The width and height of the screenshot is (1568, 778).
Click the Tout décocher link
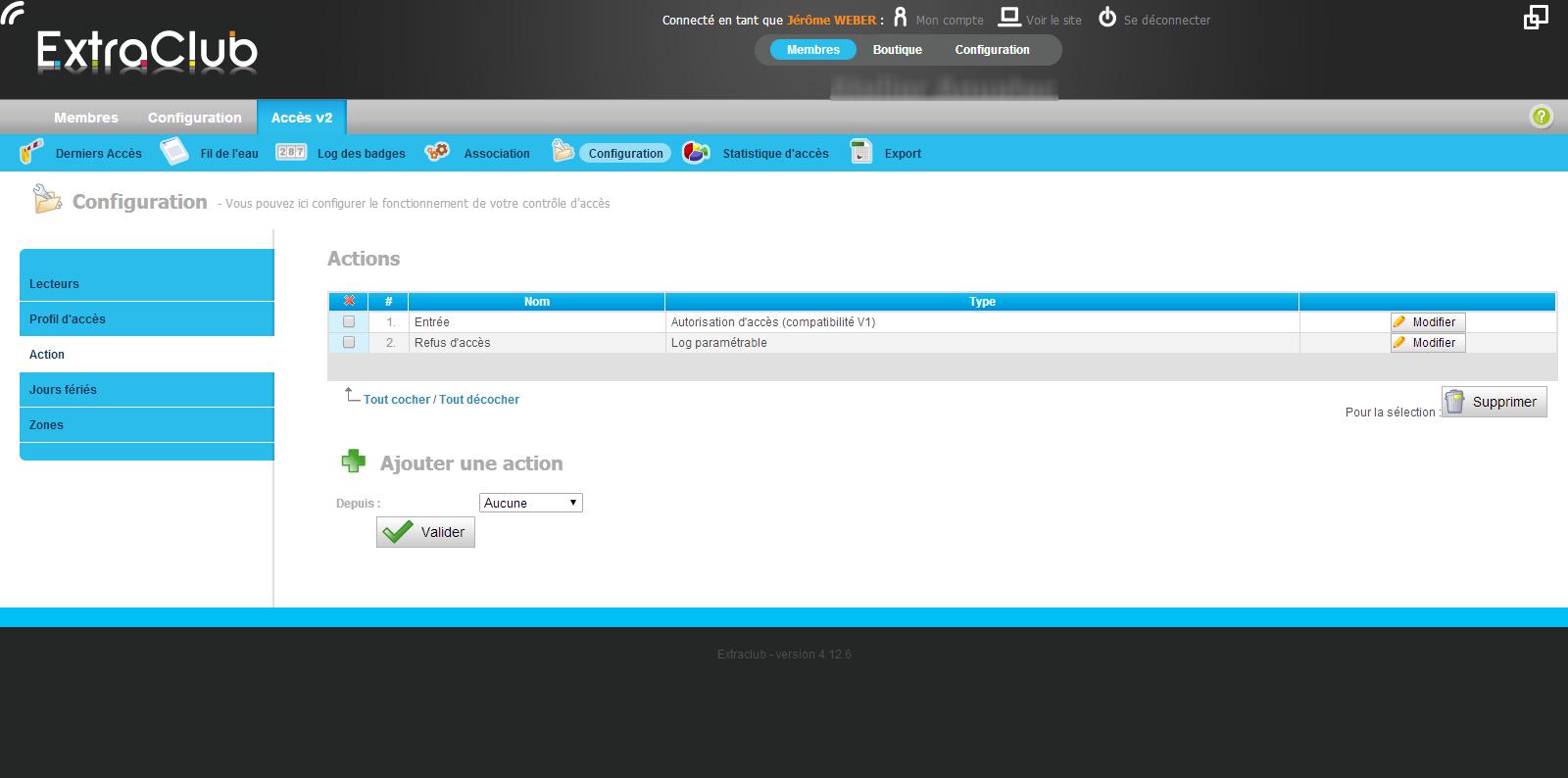tap(479, 400)
